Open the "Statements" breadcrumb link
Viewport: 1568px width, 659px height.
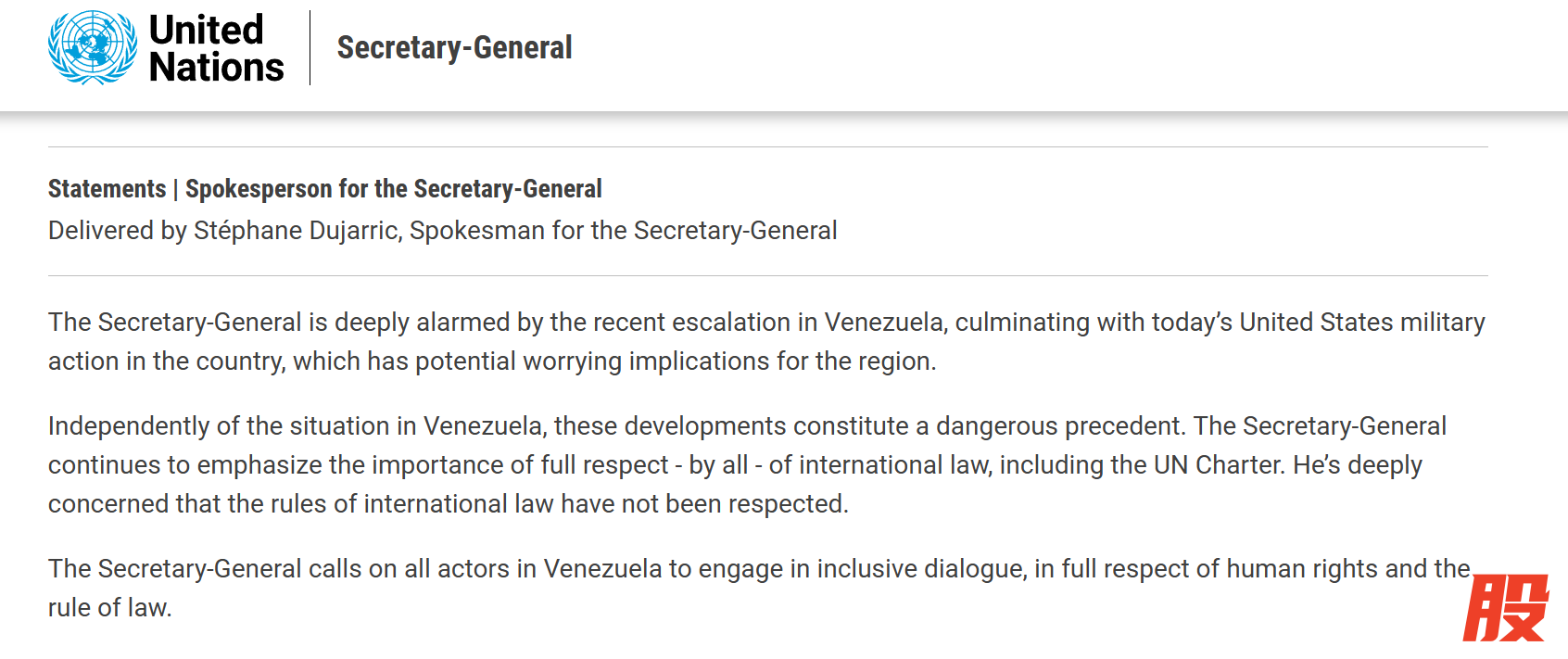point(107,189)
